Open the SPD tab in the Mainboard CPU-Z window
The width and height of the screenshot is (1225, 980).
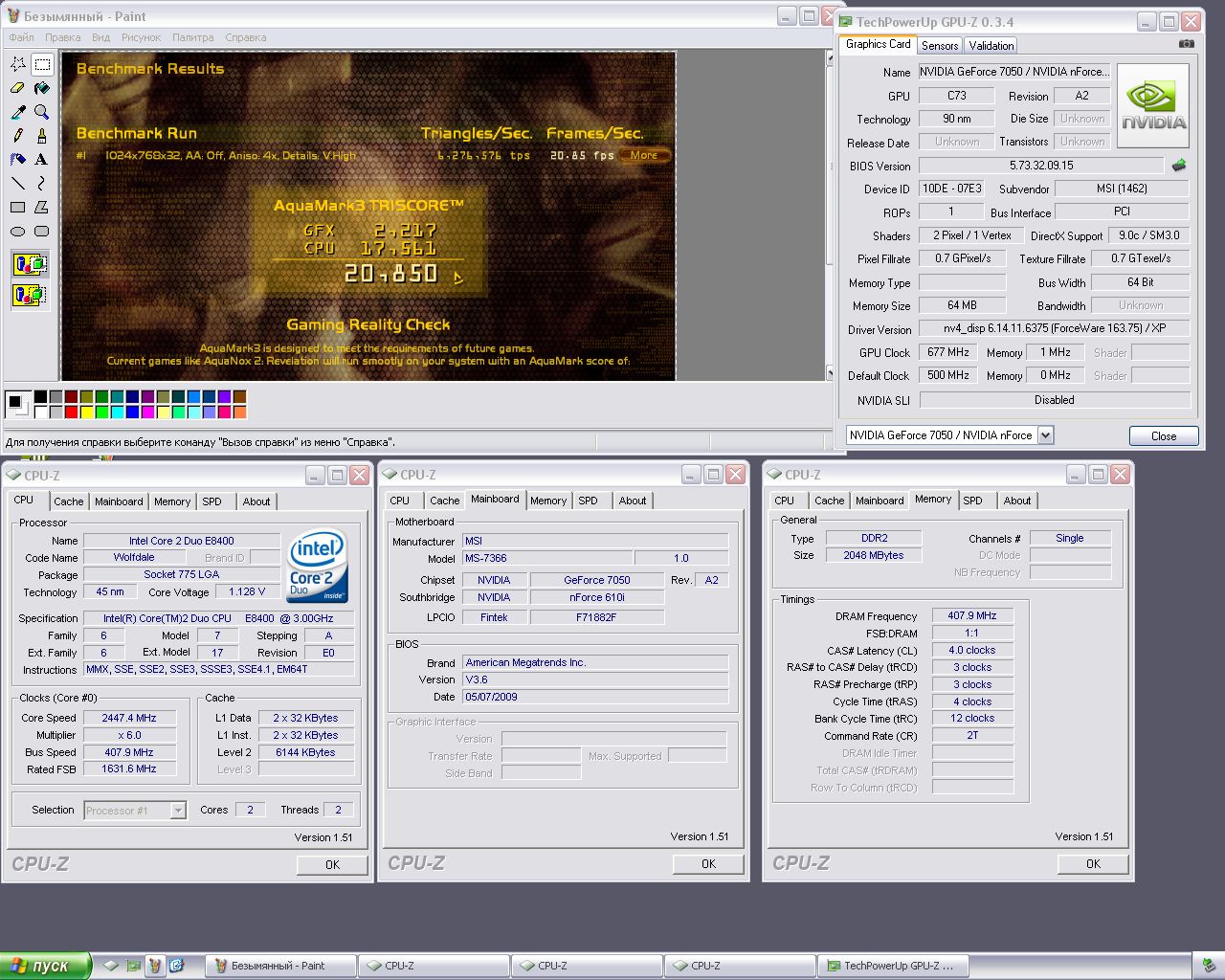(588, 501)
